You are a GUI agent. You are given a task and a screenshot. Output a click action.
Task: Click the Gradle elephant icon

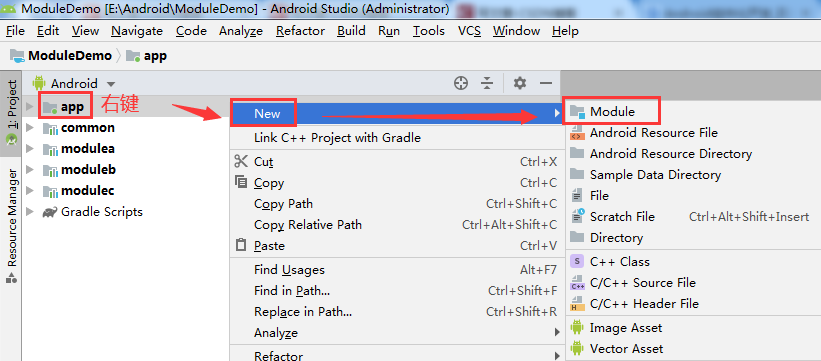(x=50, y=212)
